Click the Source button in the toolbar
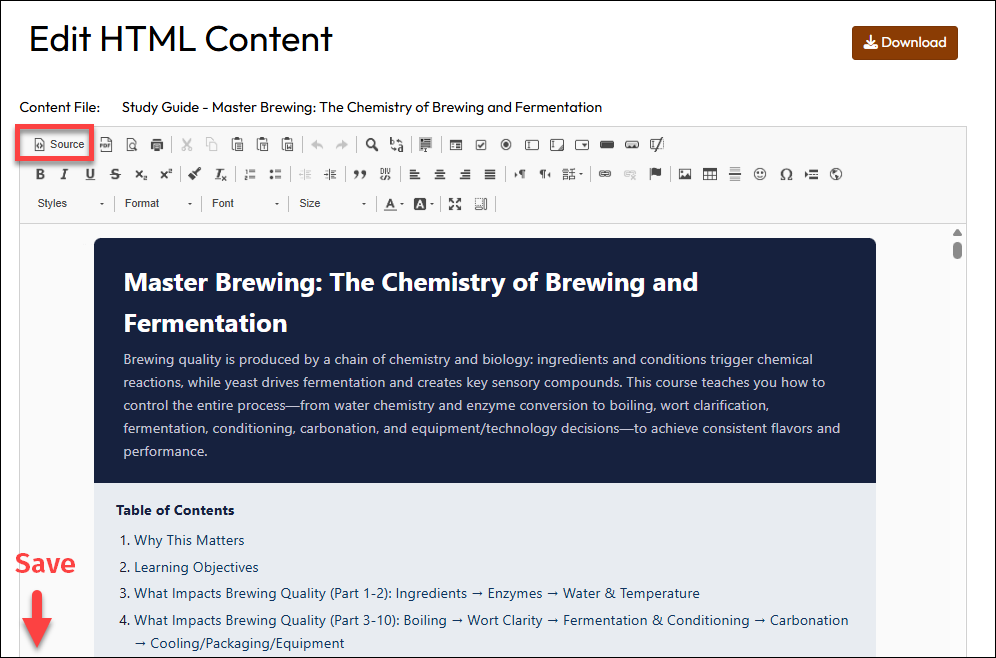 coord(59,144)
